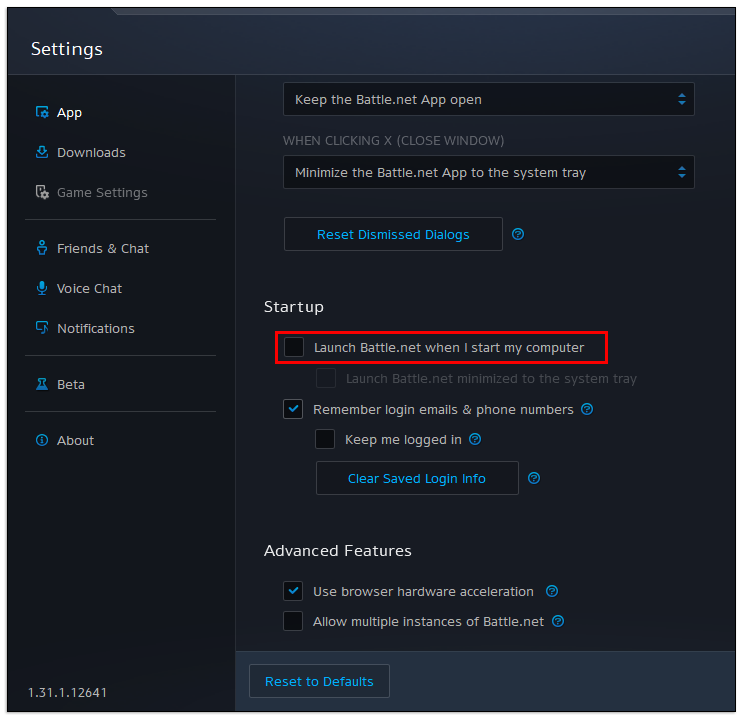Open the Beta settings section
The height and width of the screenshot is (720, 744).
click(71, 384)
